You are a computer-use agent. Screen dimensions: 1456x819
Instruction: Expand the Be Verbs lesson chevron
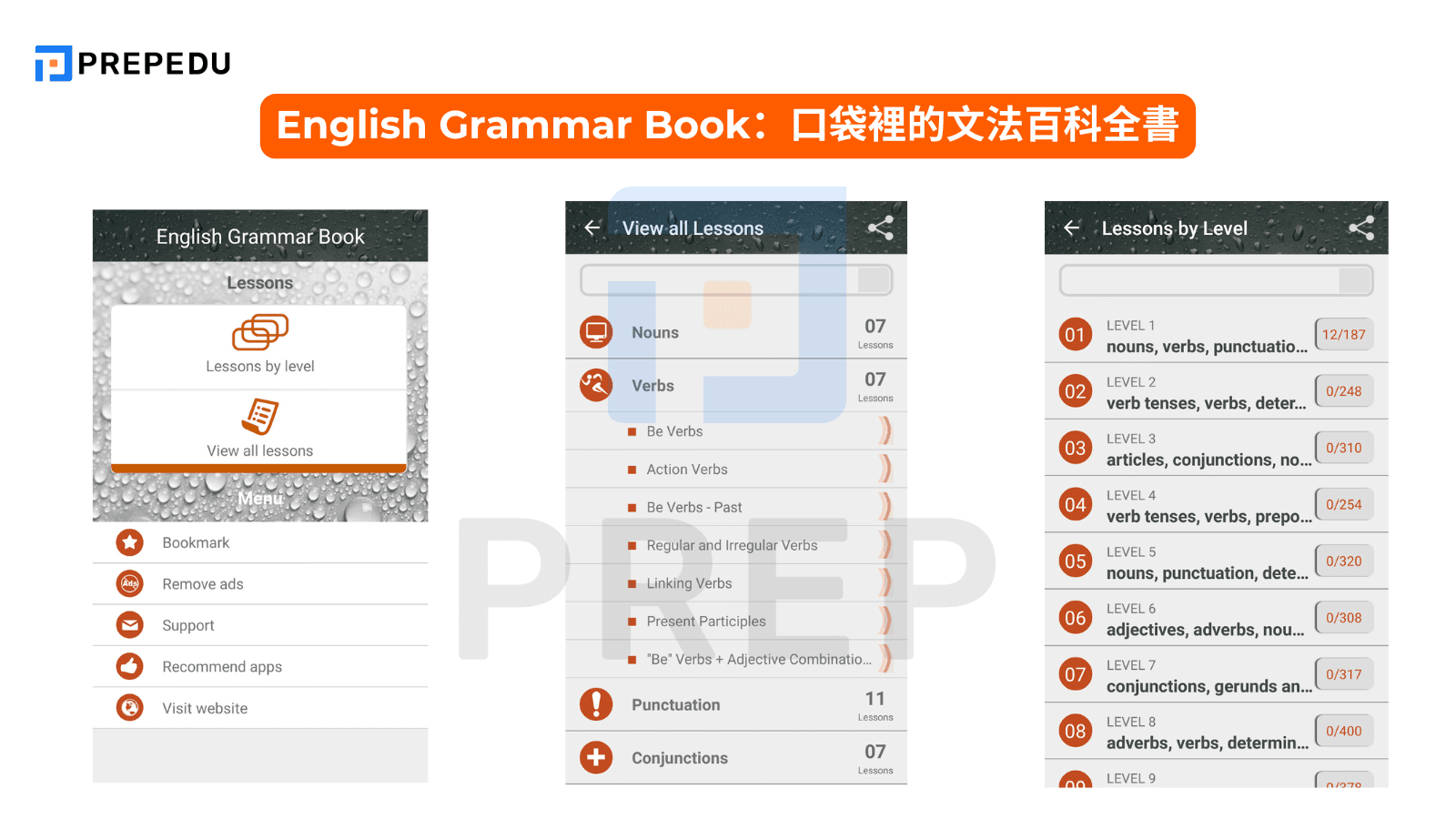pos(885,430)
